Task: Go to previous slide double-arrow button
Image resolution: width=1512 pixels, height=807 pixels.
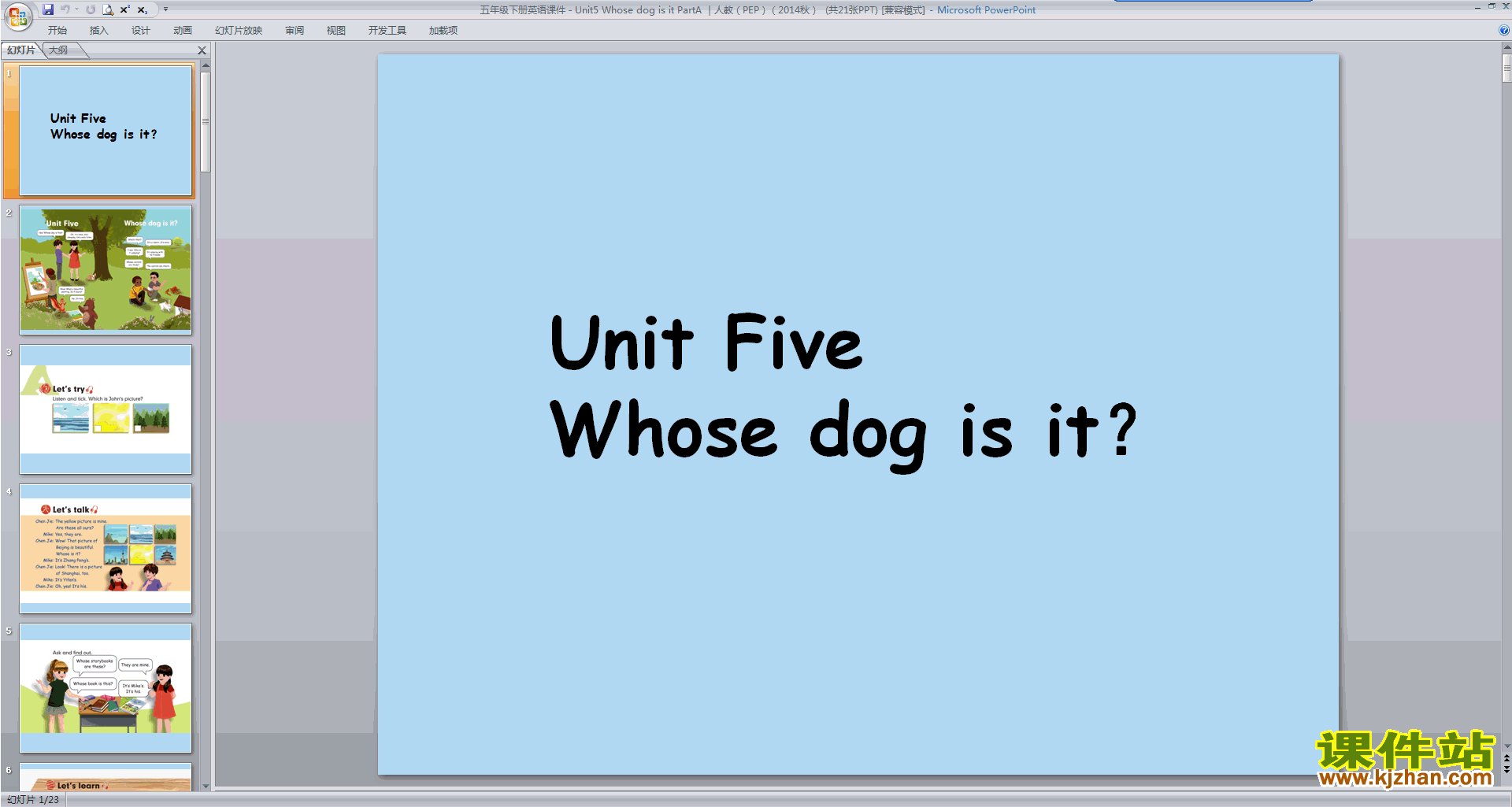Action: (x=1506, y=757)
